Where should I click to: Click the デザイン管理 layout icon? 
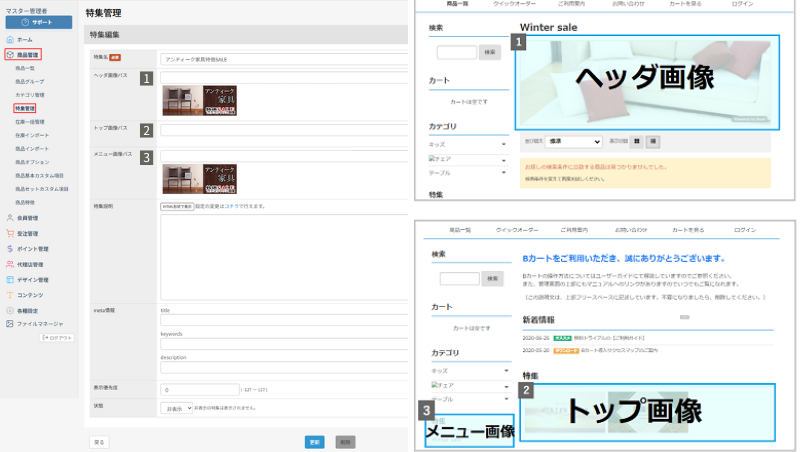coord(9,279)
